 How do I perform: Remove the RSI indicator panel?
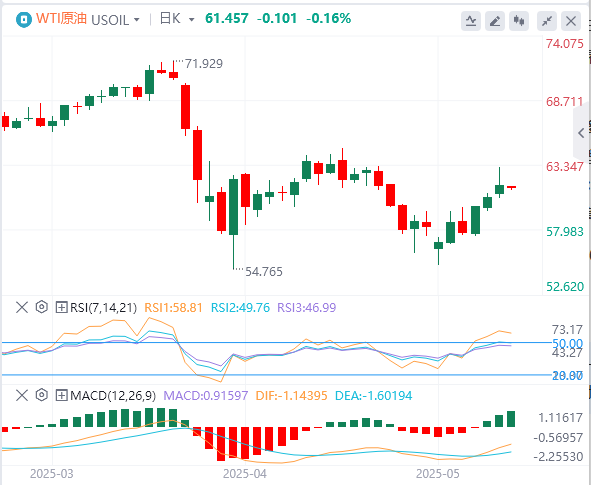22,307
